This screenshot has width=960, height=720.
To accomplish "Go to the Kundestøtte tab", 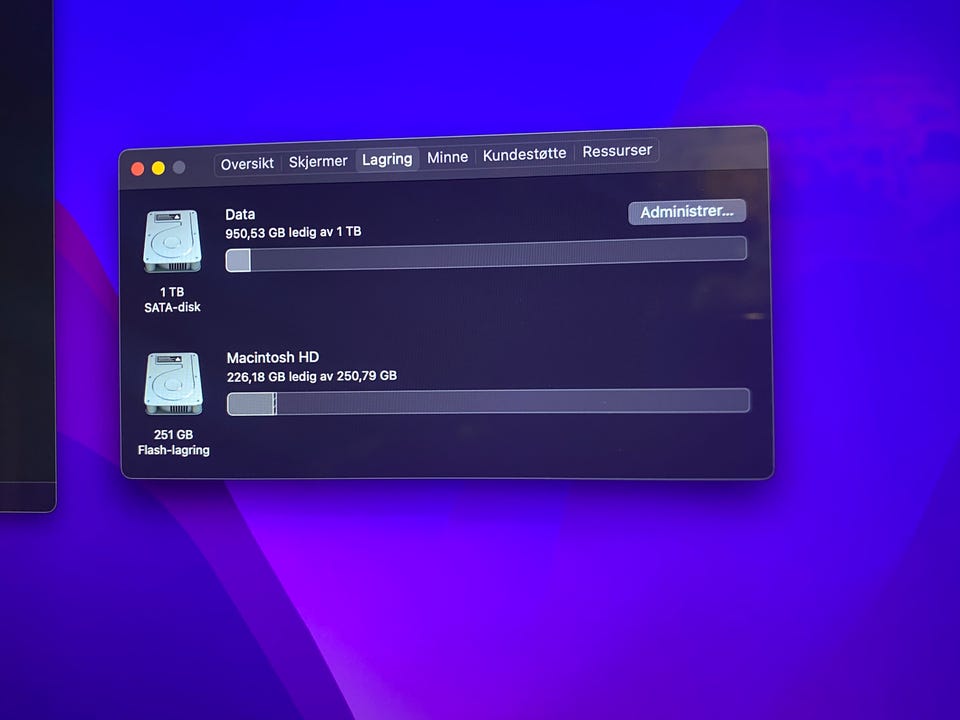I will 525,154.
